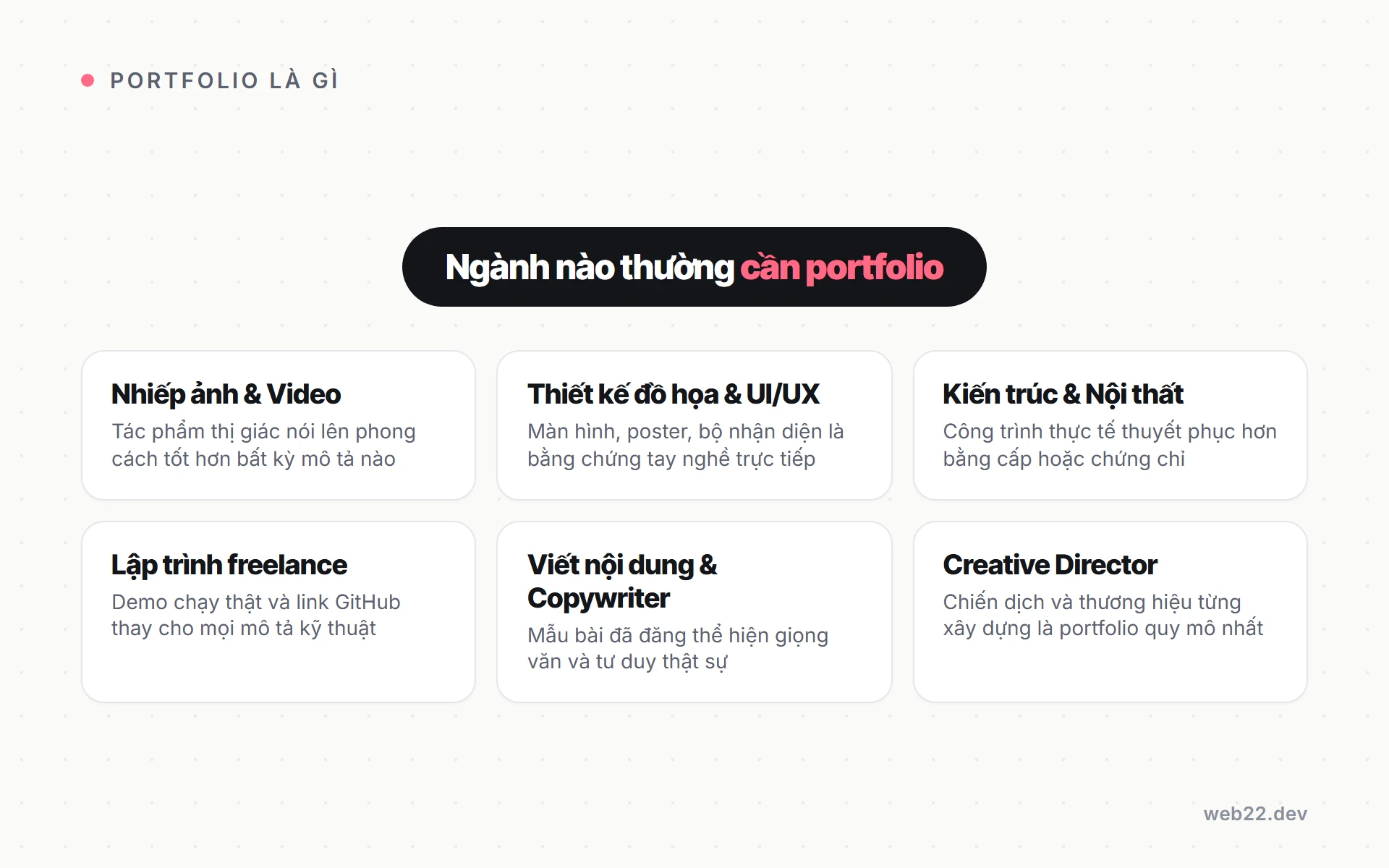Select the 'Nhiếp ảnh & Video' card title
The image size is (1389, 868).
(x=226, y=394)
